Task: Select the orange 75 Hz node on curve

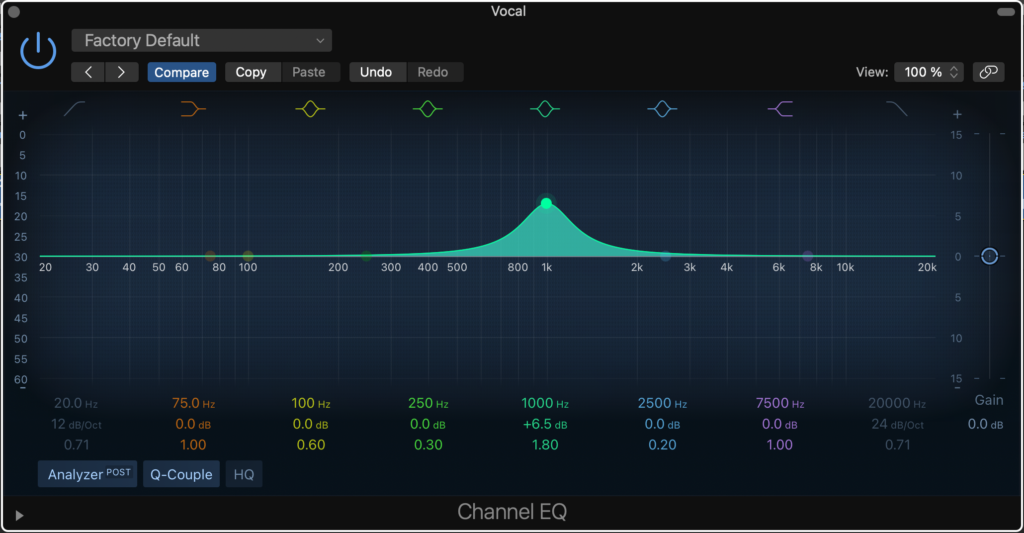Action: (210, 256)
